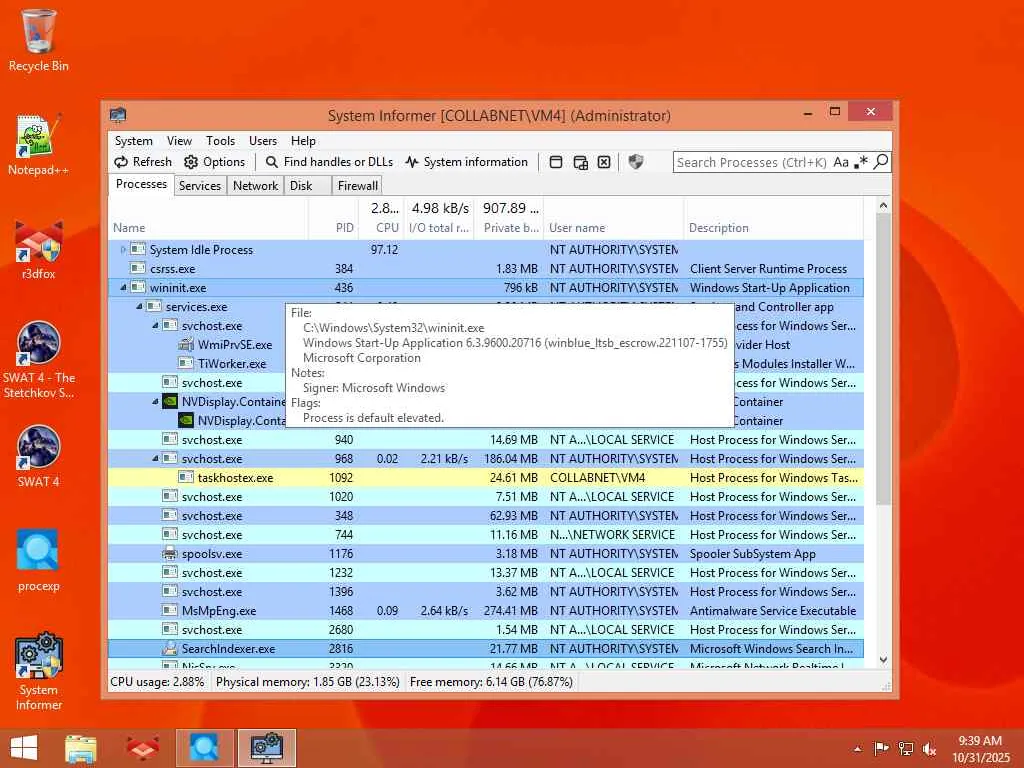Collapse first svchost.exe under services.exe
This screenshot has width=1024, height=768.
[x=155, y=325]
